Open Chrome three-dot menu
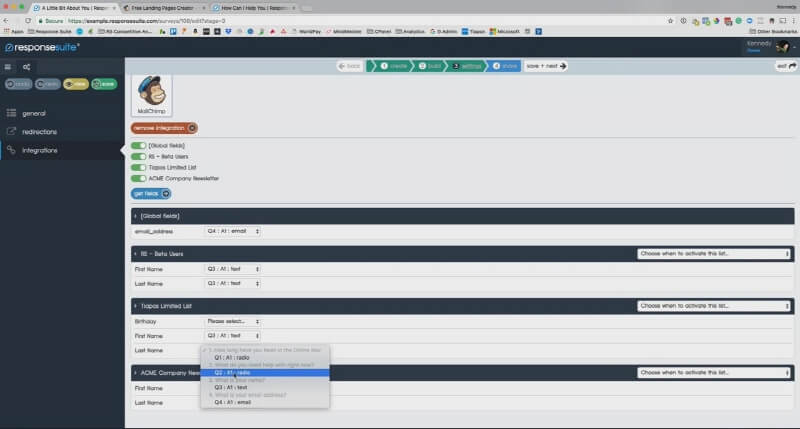 click(x=794, y=21)
